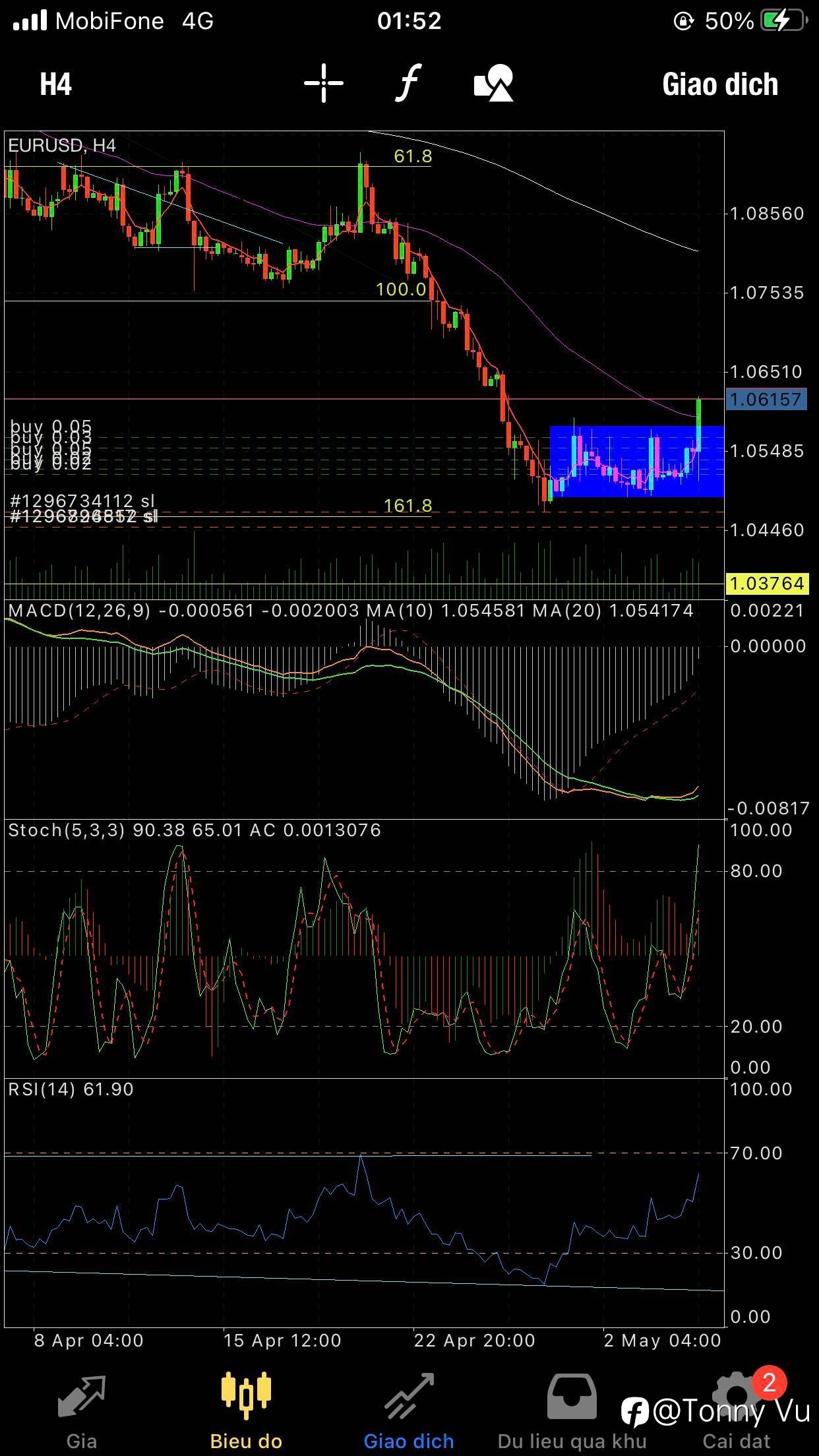Open the drawing objects shapes icon

click(x=494, y=83)
